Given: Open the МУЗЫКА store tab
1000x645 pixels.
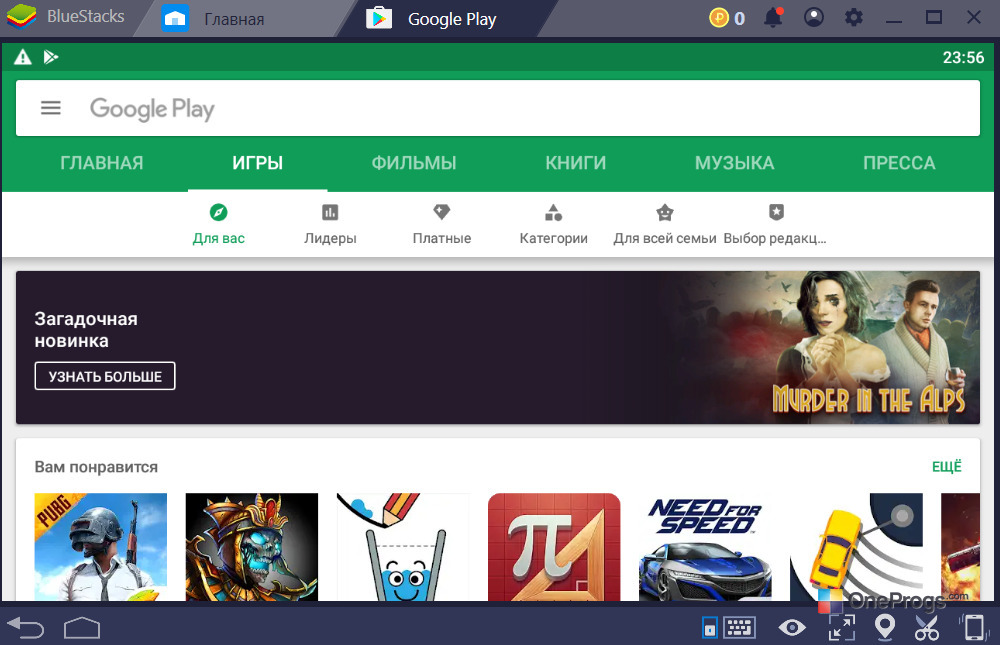Looking at the screenshot, I should pos(734,163).
